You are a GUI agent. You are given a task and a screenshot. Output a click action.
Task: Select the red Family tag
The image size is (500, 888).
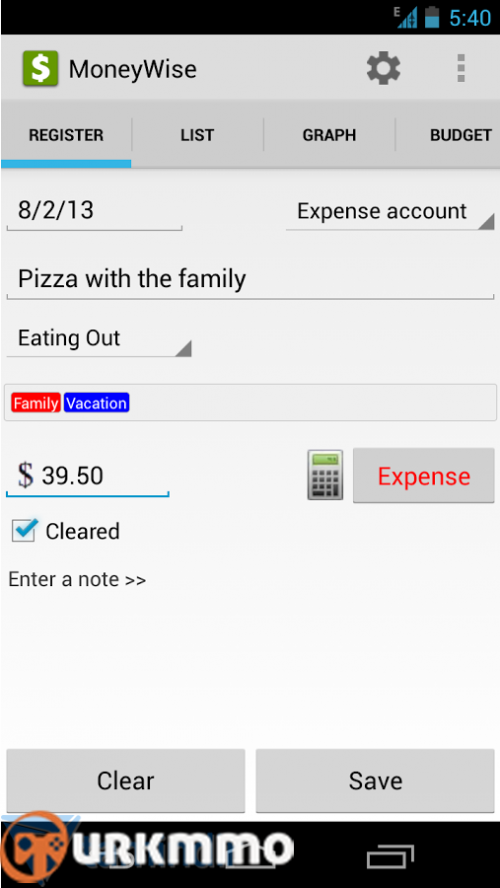pos(36,403)
